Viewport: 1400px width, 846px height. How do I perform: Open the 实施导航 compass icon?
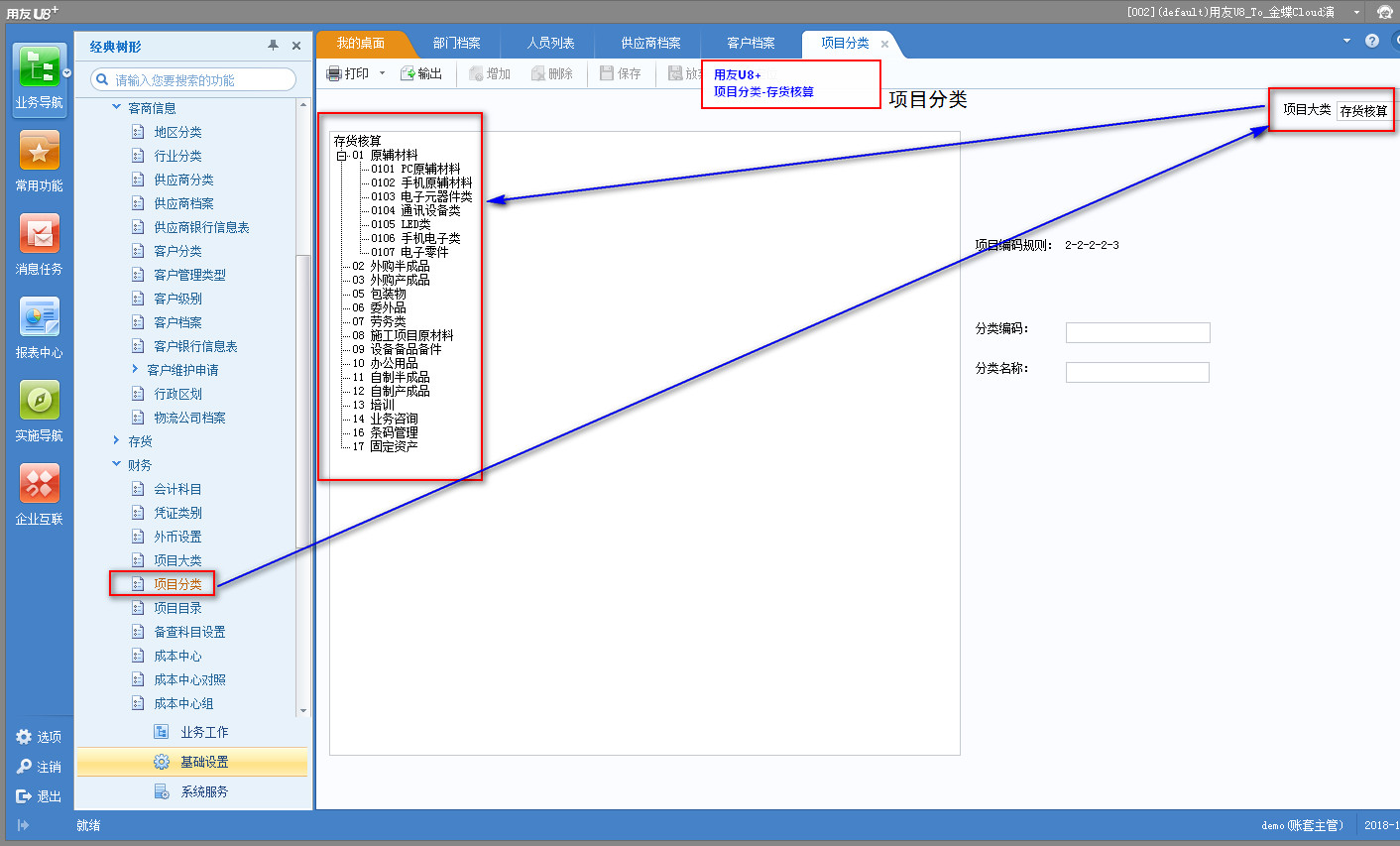(x=39, y=402)
